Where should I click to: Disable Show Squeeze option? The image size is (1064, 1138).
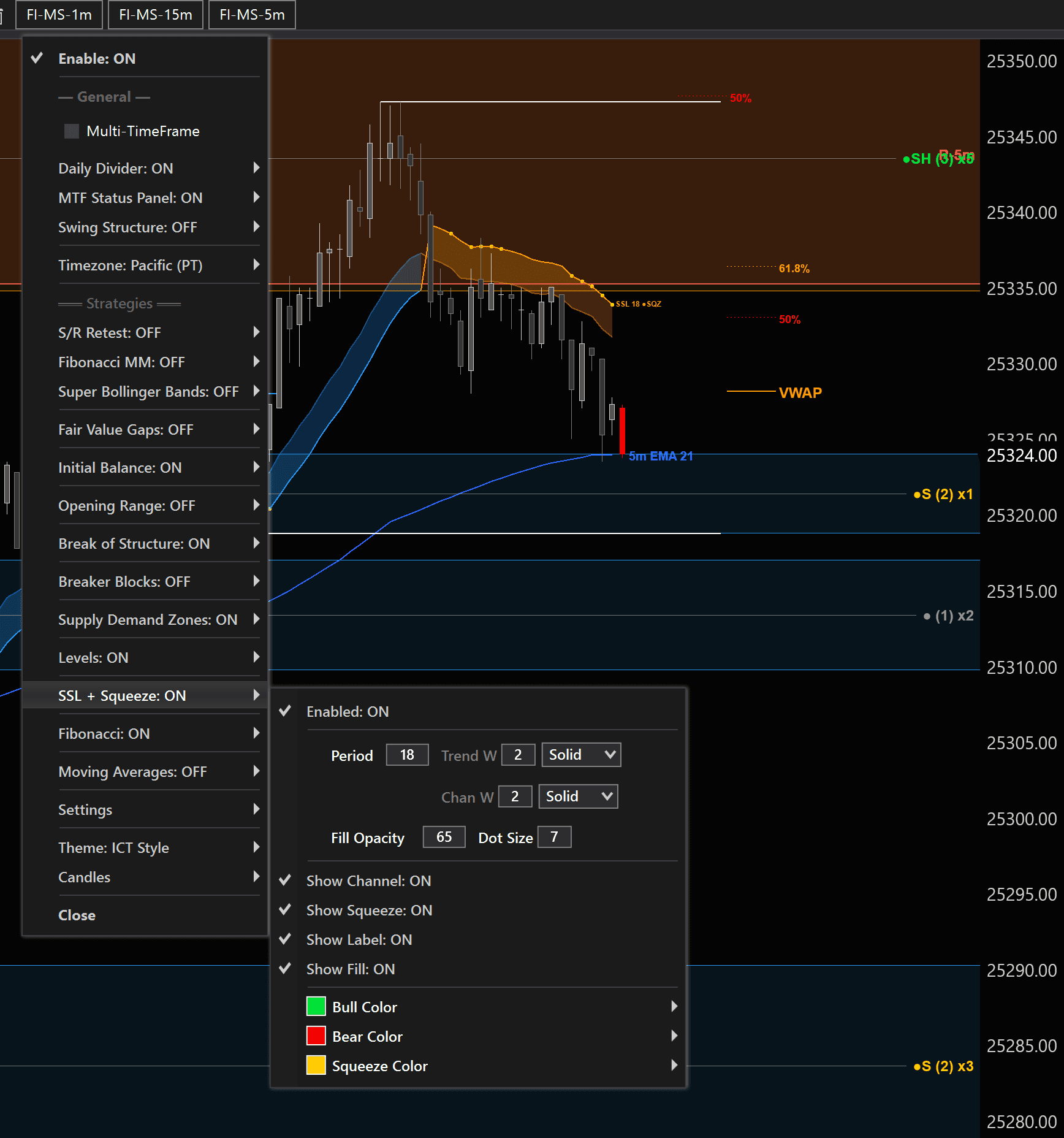pos(369,911)
